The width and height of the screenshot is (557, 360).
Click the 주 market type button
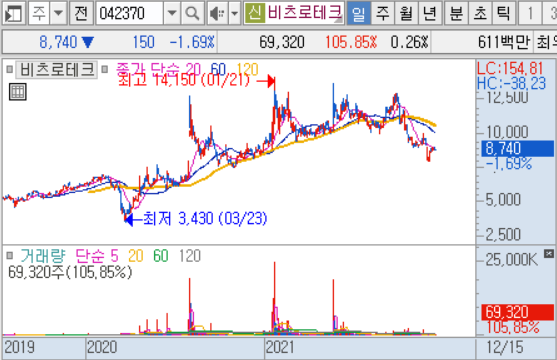point(39,14)
